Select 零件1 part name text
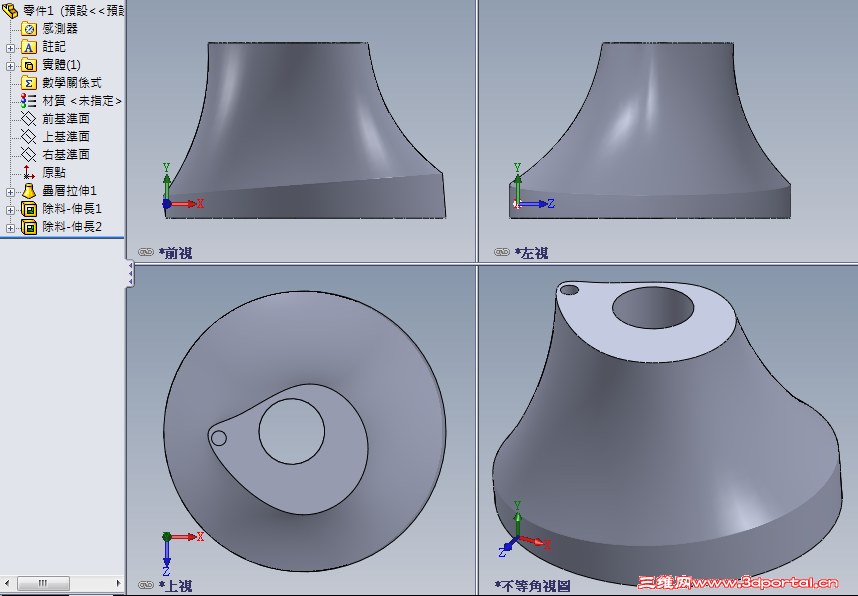This screenshot has height=596, width=858. (x=38, y=11)
